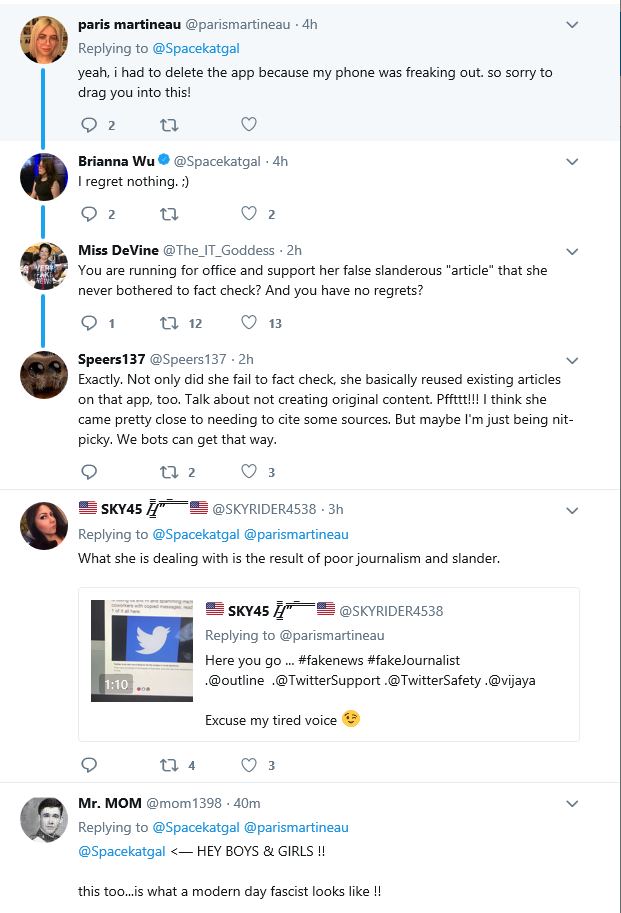The image size is (621, 913).
Task: Reply to Speers137's tweet
Action: click(x=89, y=472)
